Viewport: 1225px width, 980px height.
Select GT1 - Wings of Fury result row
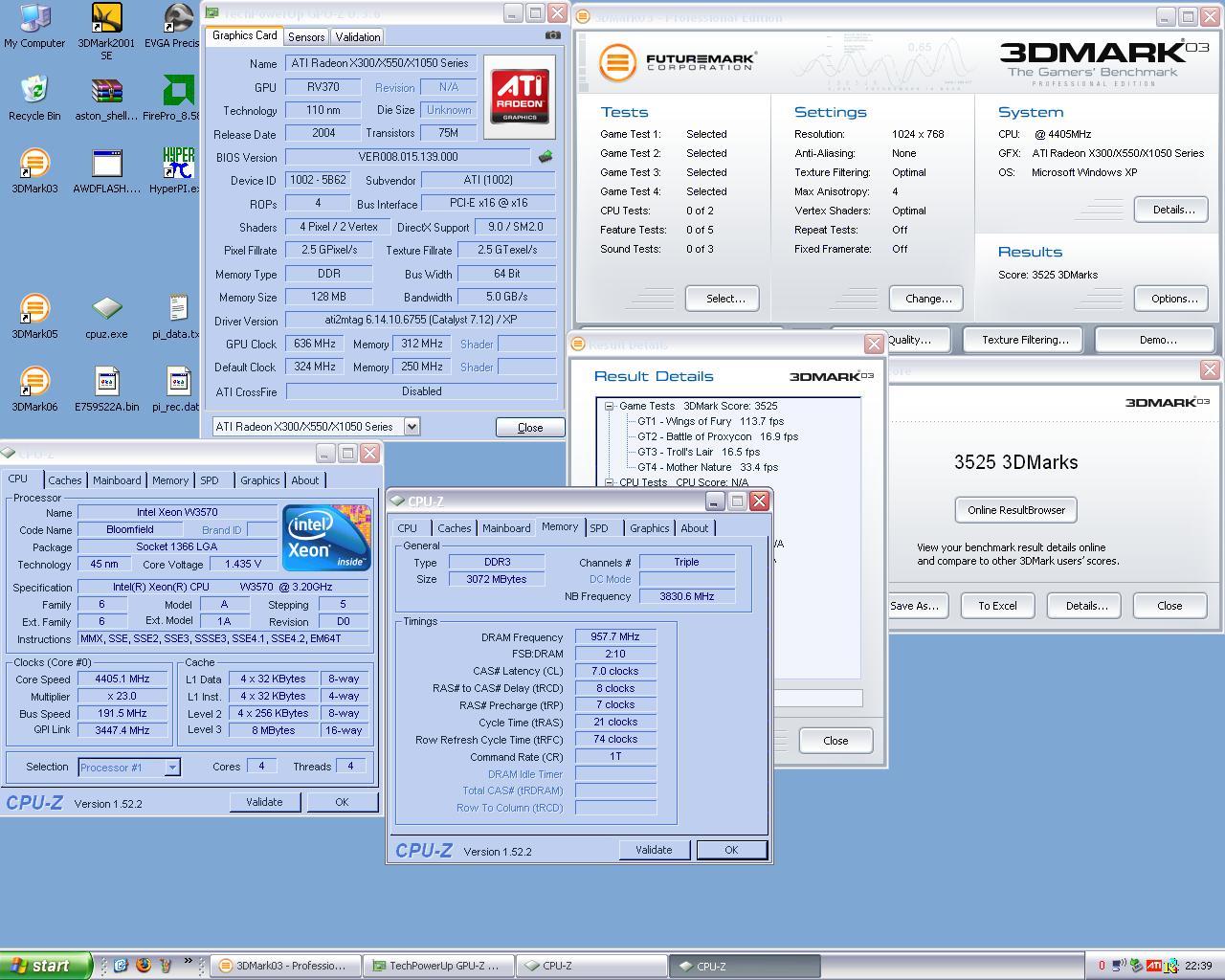tap(711, 421)
